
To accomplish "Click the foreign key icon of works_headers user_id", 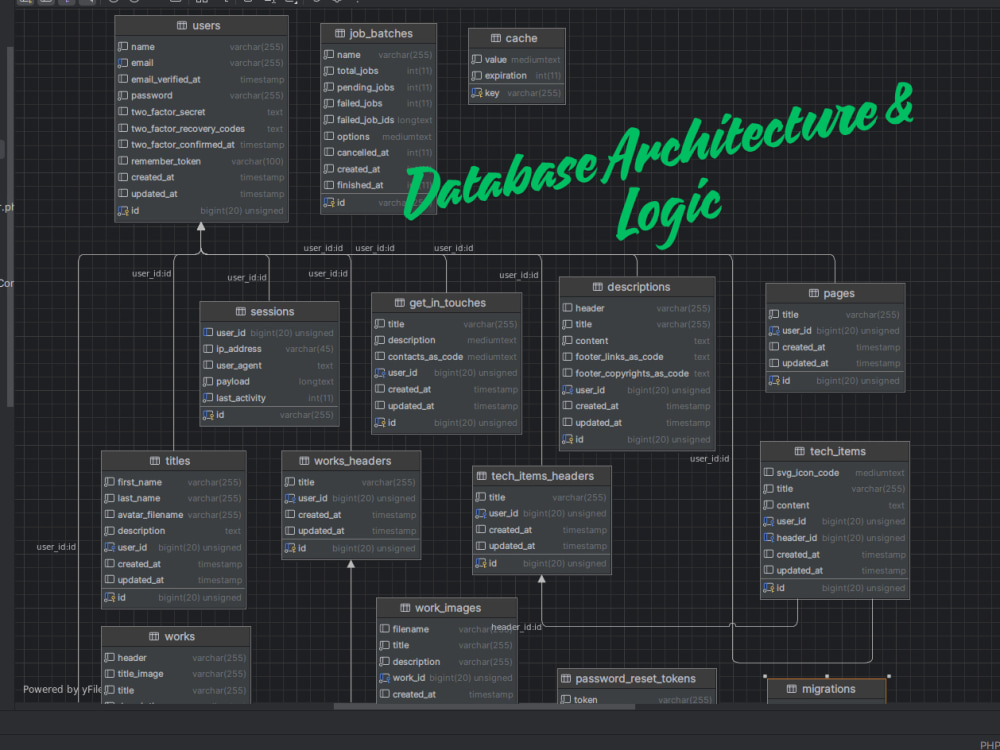I will [x=290, y=499].
